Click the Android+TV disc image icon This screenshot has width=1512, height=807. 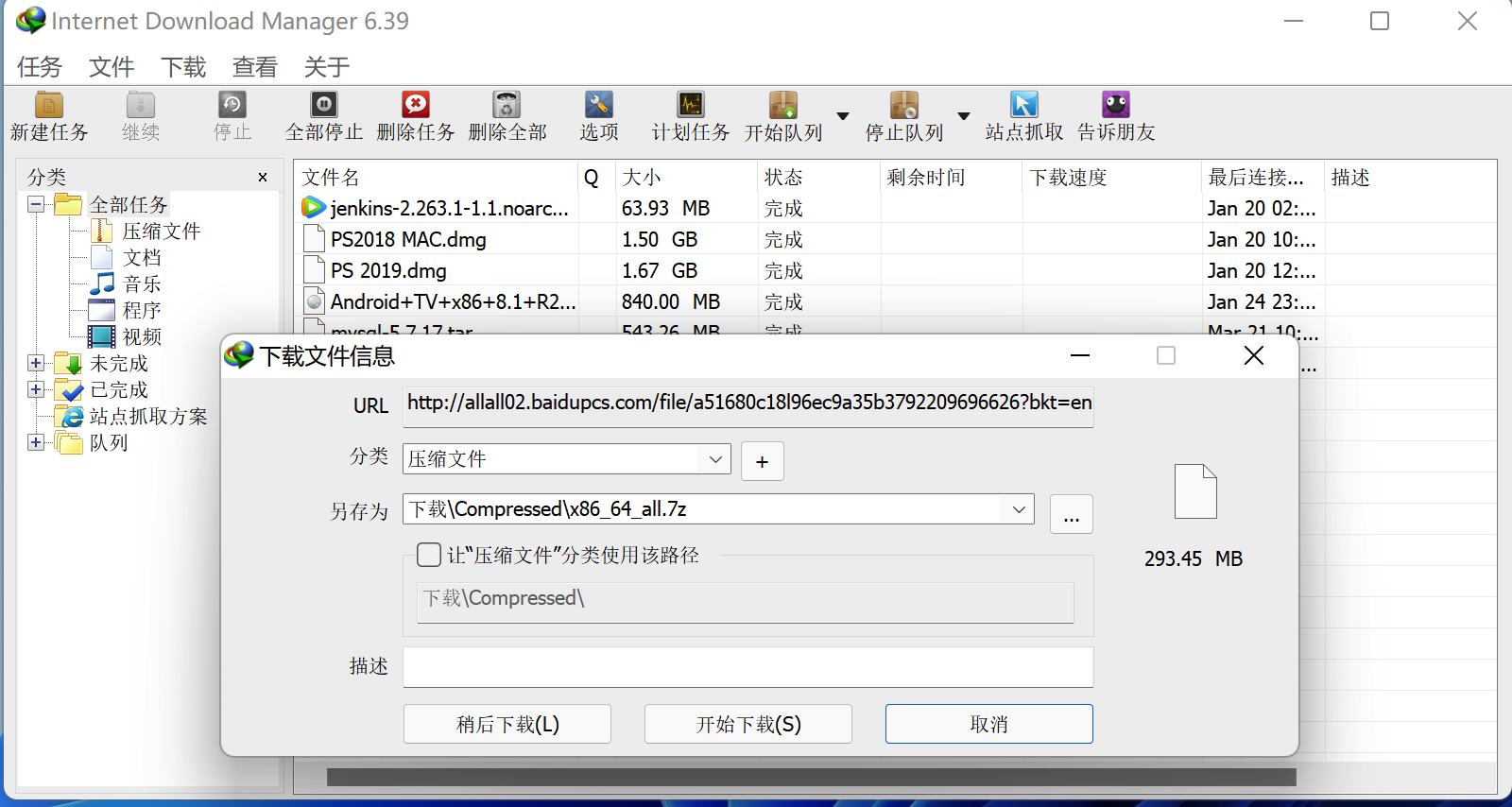(315, 301)
